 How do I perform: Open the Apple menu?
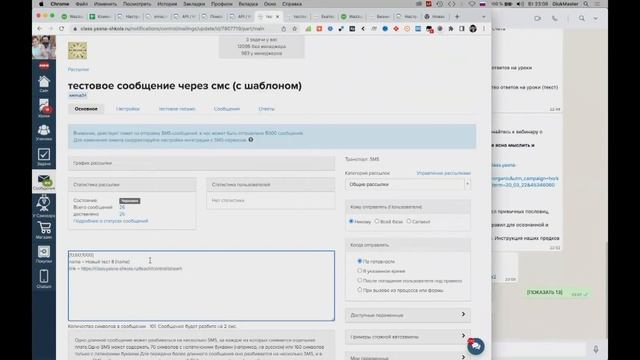point(41,4)
